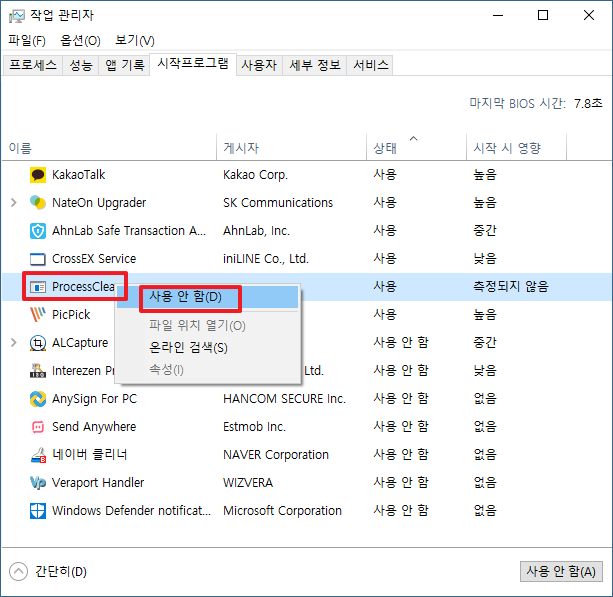Viewport: 613px width, 597px height.
Task: Click the 간단히(D) link
Action: (61, 572)
